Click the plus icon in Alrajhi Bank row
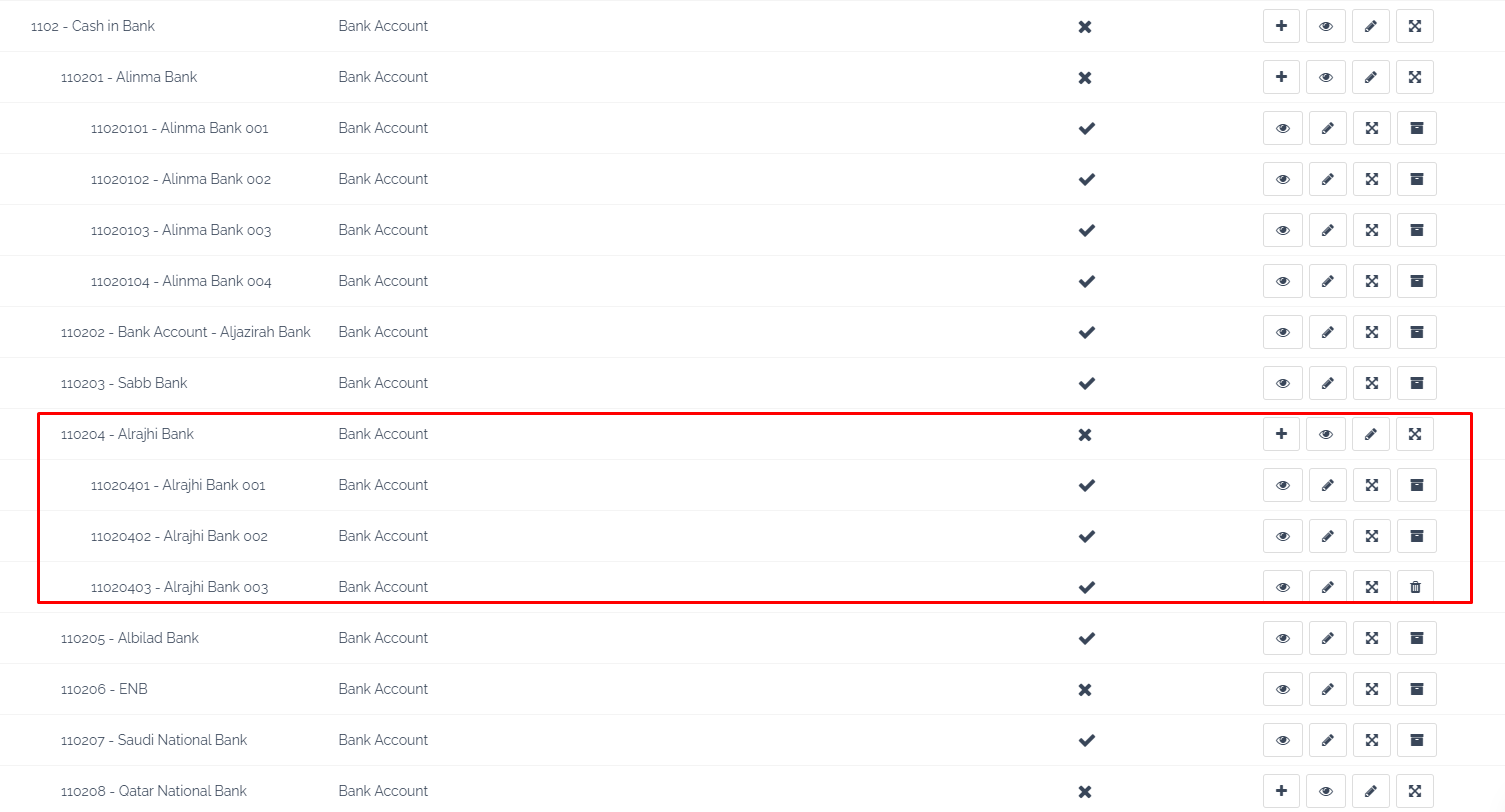Image resolution: width=1505 pixels, height=812 pixels. click(1281, 434)
